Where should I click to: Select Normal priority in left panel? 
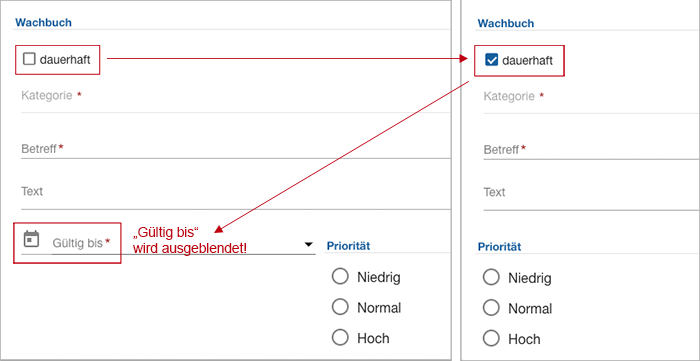[x=340, y=307]
